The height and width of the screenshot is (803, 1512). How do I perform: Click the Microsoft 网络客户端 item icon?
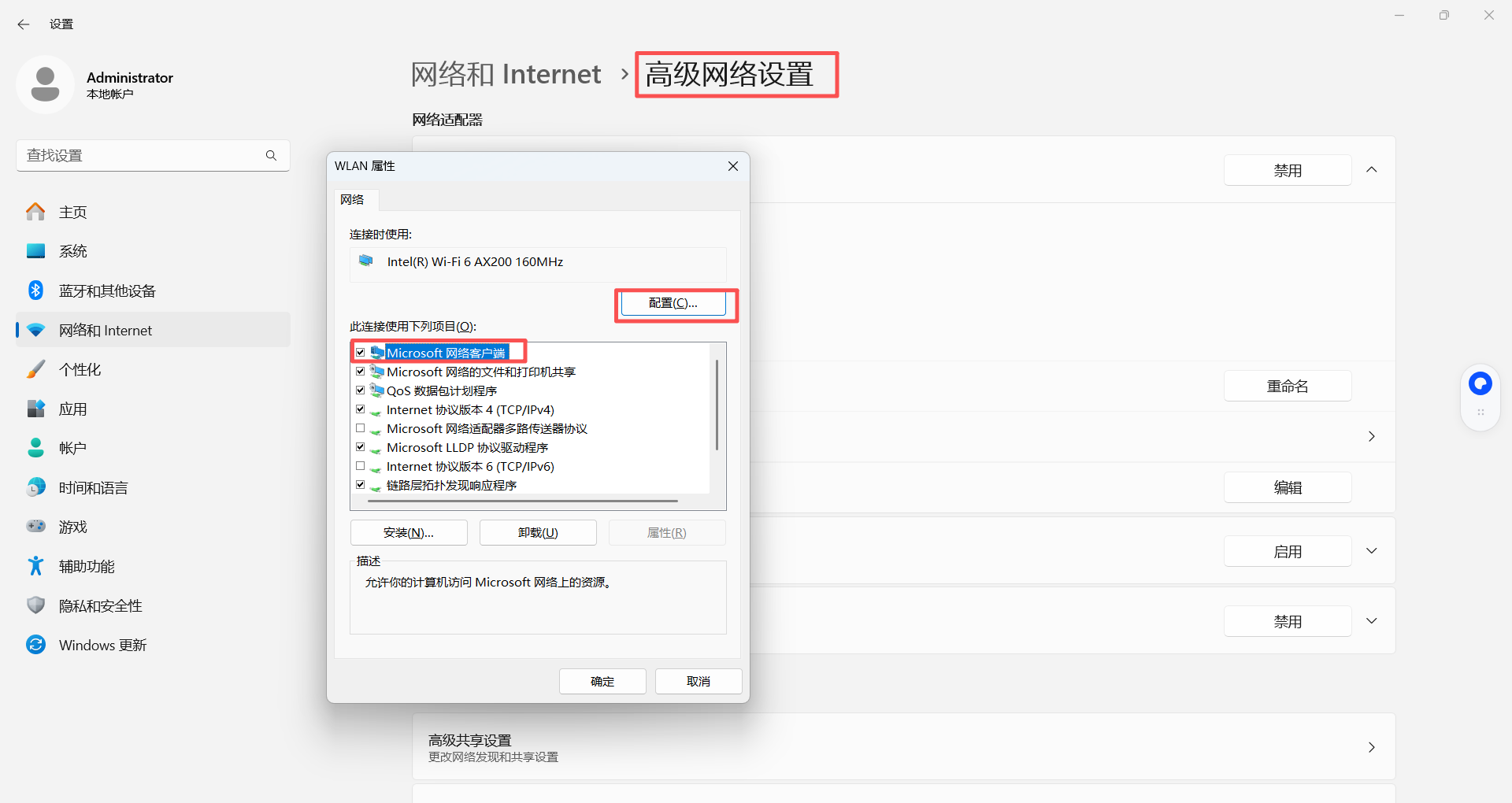pos(377,353)
